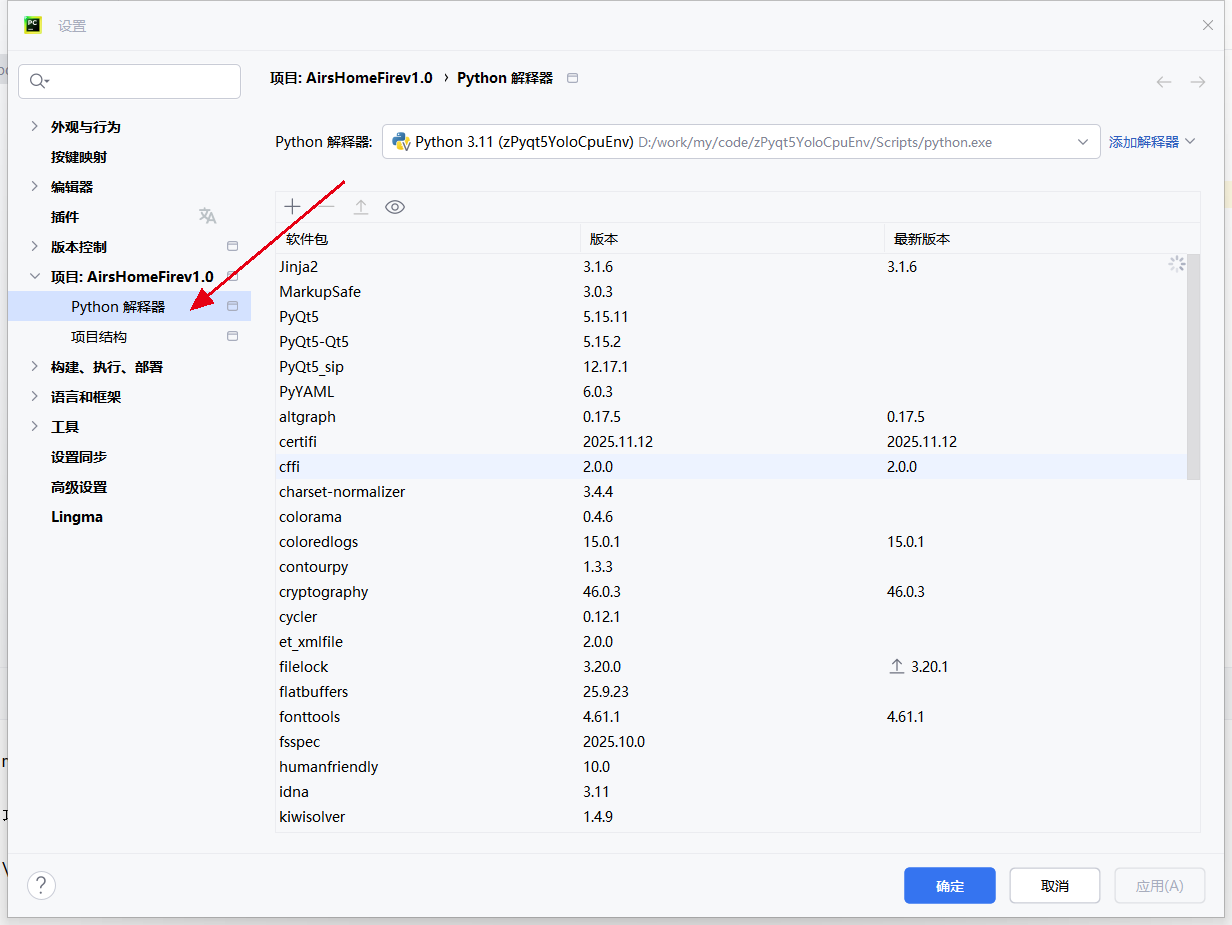1232x925 pixels.
Task: Expand the 工具 tree node
Action: [35, 426]
